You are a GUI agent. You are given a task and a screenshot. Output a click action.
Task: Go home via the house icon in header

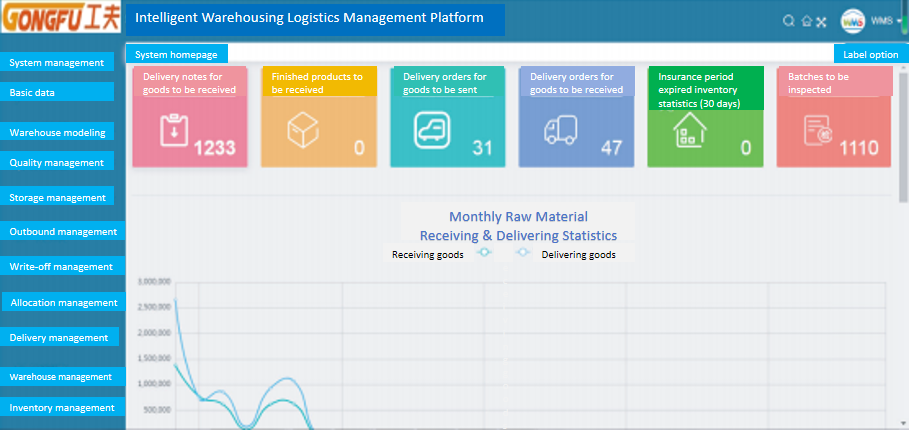[806, 21]
